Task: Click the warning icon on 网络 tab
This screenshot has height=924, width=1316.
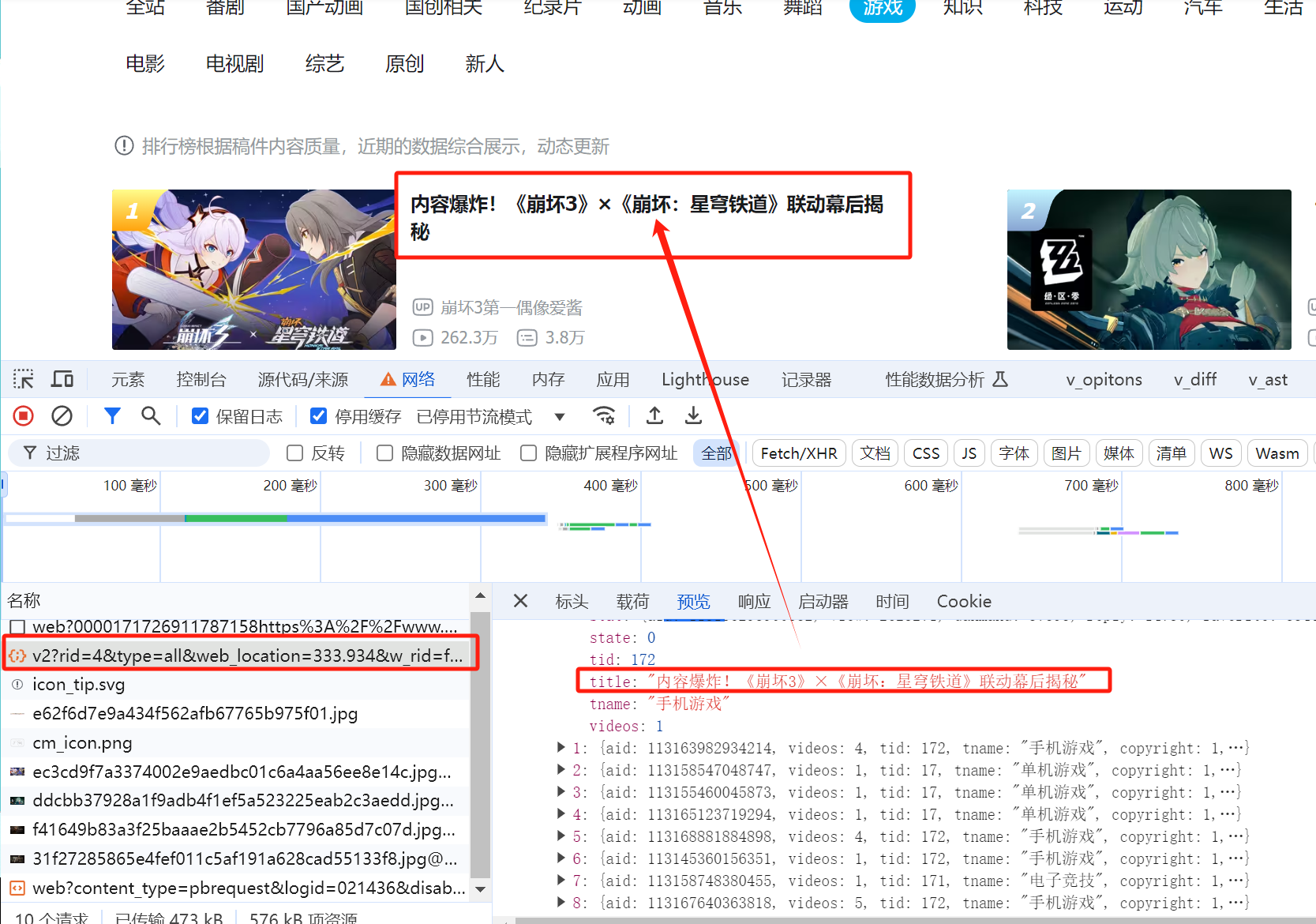Action: [x=388, y=380]
